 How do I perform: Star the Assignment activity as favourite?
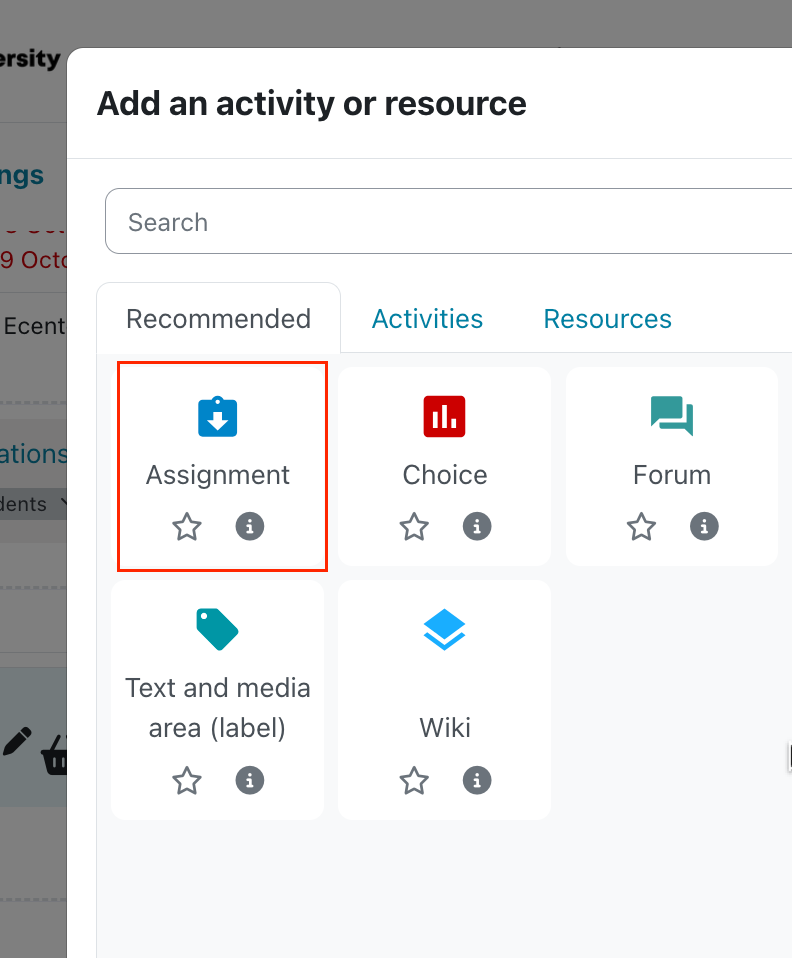(x=187, y=526)
